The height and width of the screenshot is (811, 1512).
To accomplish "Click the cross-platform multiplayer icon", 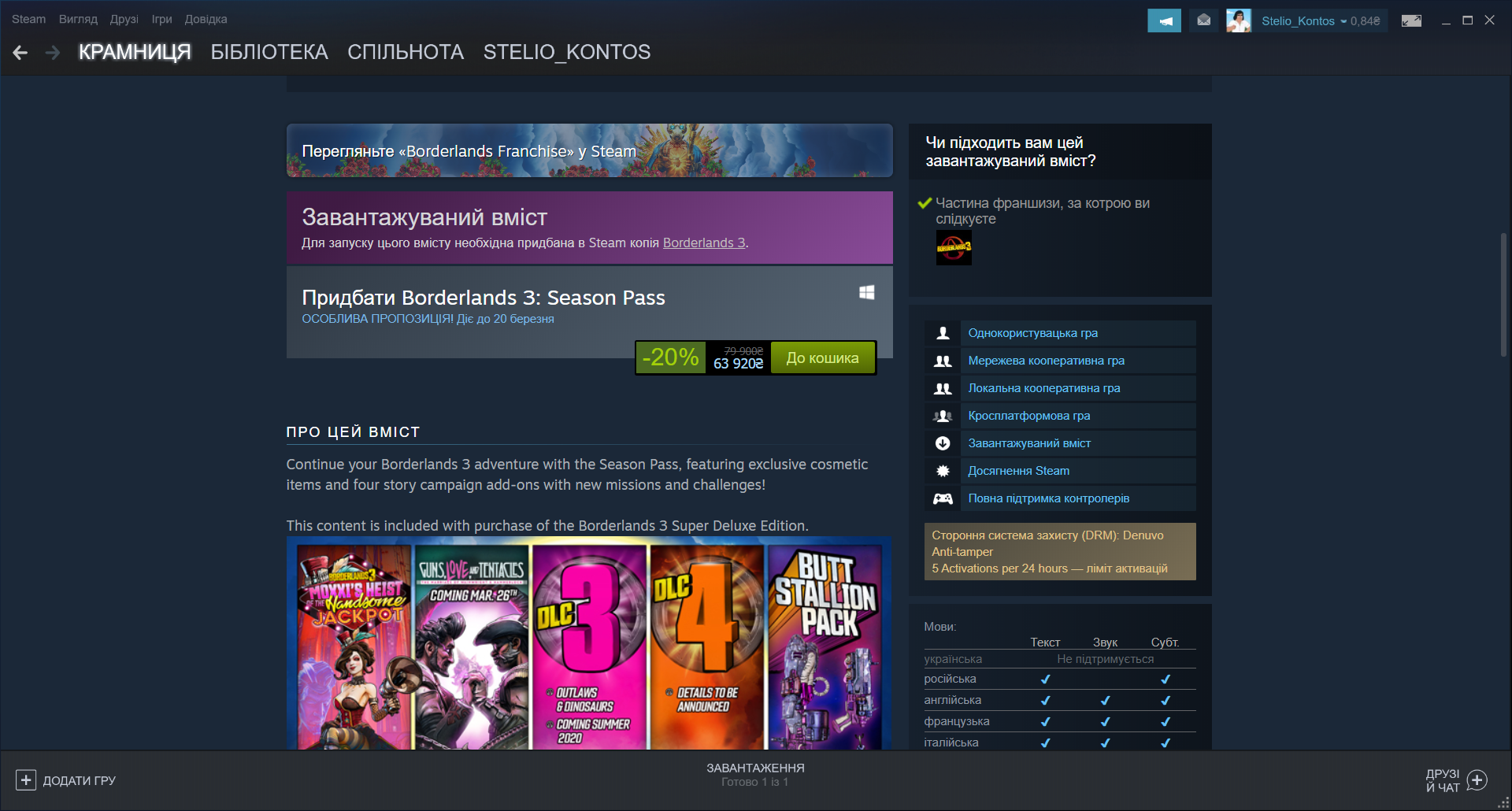I will (x=943, y=416).
